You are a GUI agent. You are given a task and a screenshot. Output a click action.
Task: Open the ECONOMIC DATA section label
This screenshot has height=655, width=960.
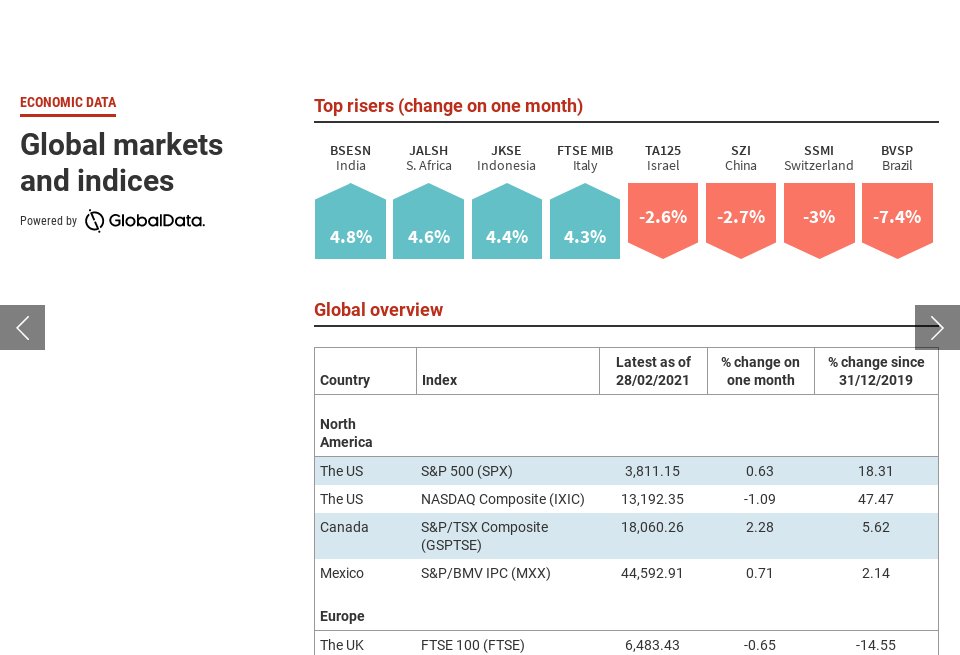(x=68, y=103)
